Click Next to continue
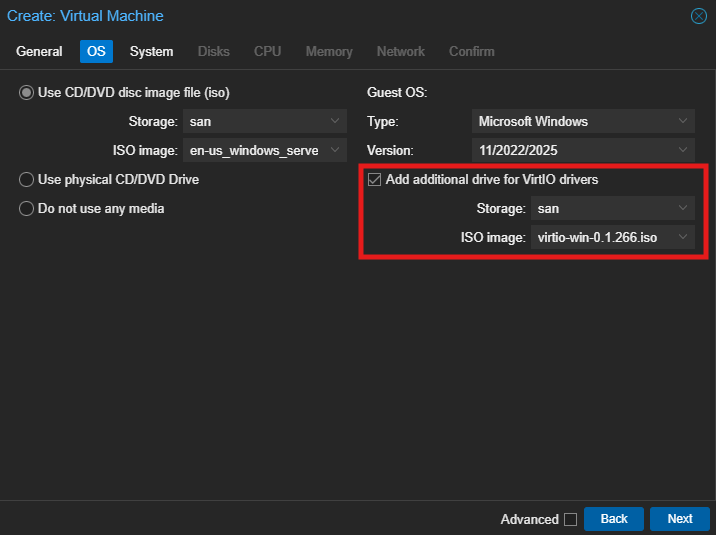This screenshot has height=535, width=716. tap(680, 519)
